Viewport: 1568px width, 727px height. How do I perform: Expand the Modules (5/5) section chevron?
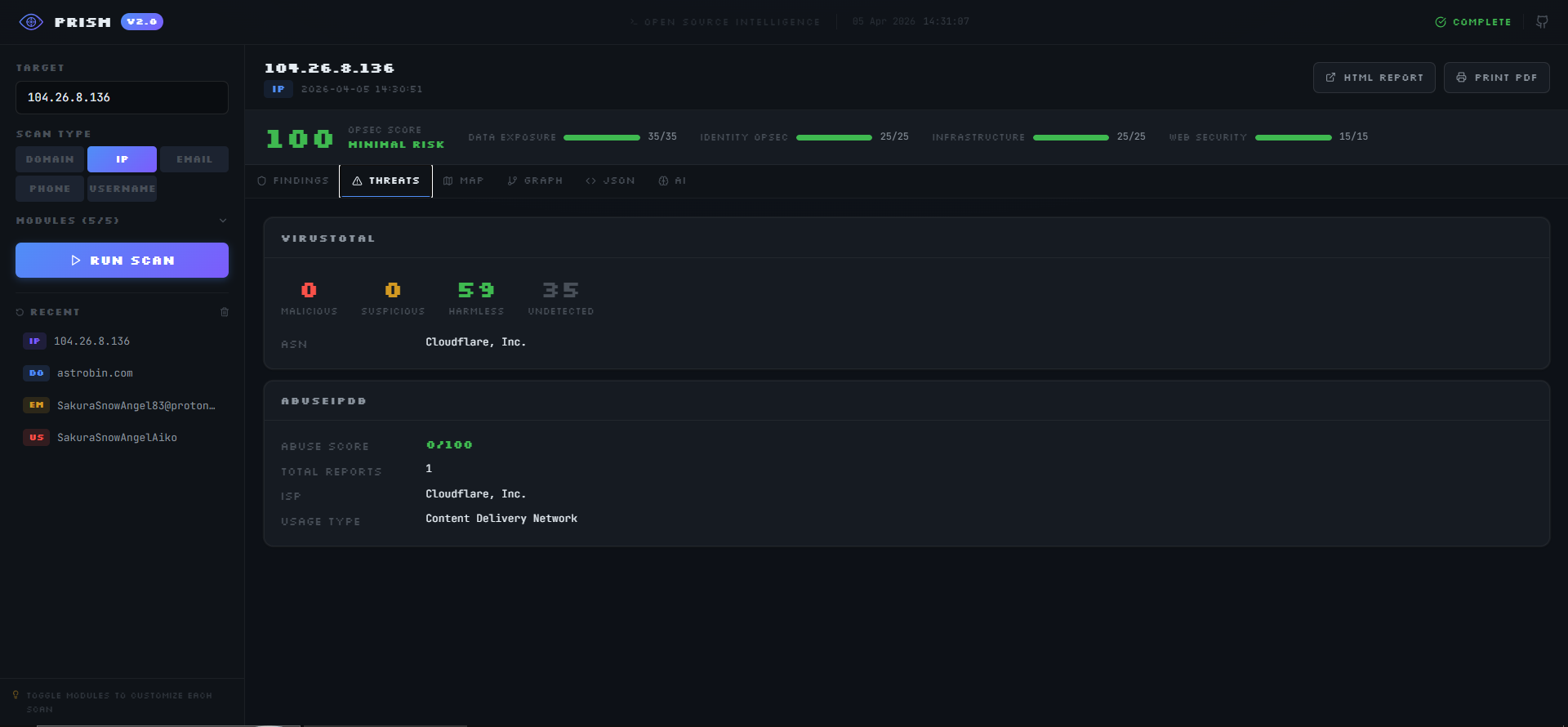223,221
